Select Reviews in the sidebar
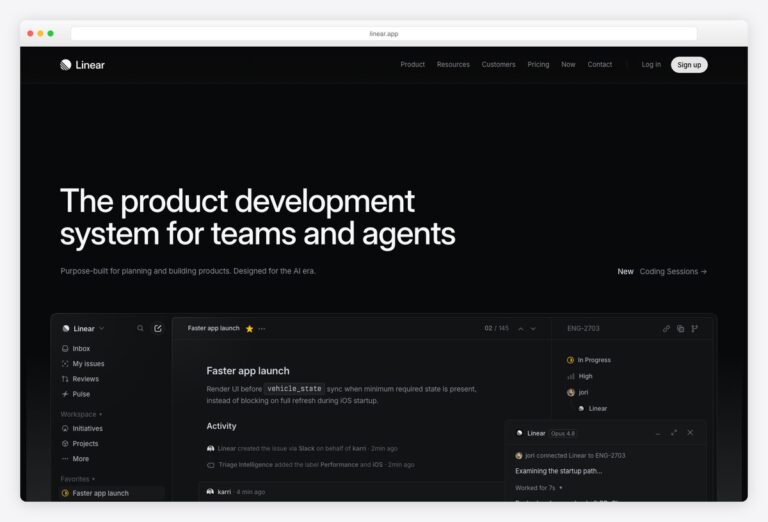The width and height of the screenshot is (768, 522). pos(86,379)
